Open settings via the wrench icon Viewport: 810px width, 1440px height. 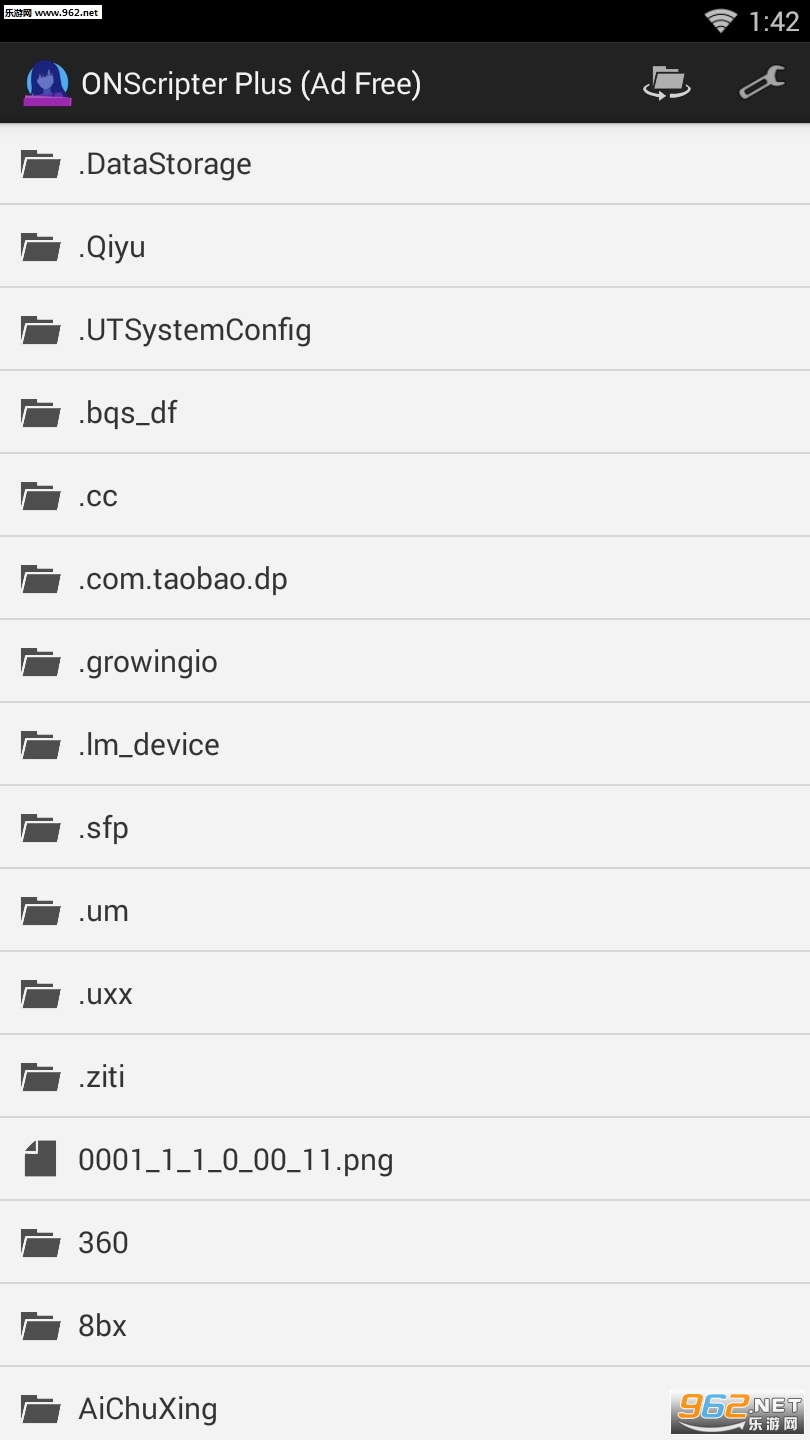pyautogui.click(x=761, y=83)
